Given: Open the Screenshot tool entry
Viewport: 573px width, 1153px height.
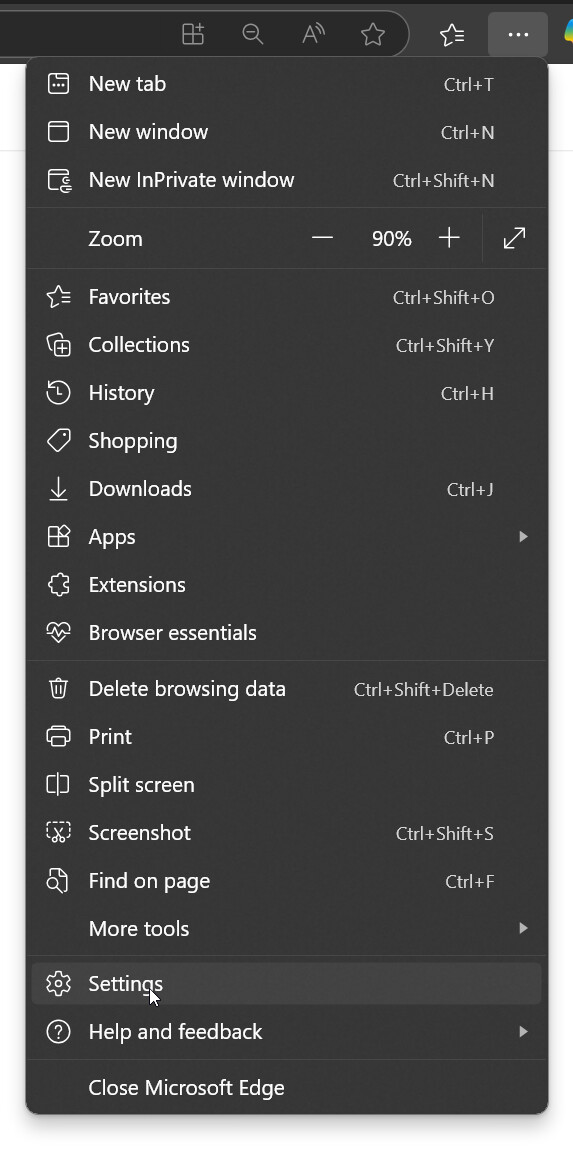Looking at the screenshot, I should click(x=287, y=833).
